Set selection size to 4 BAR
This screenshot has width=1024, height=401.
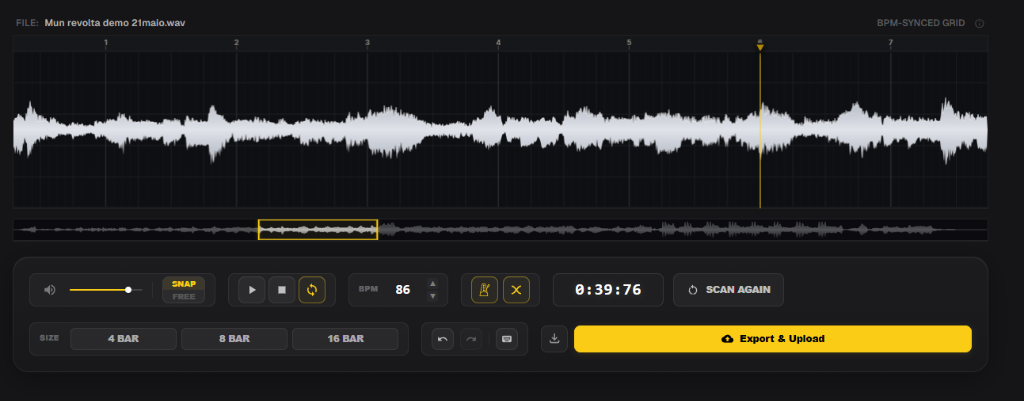123,339
